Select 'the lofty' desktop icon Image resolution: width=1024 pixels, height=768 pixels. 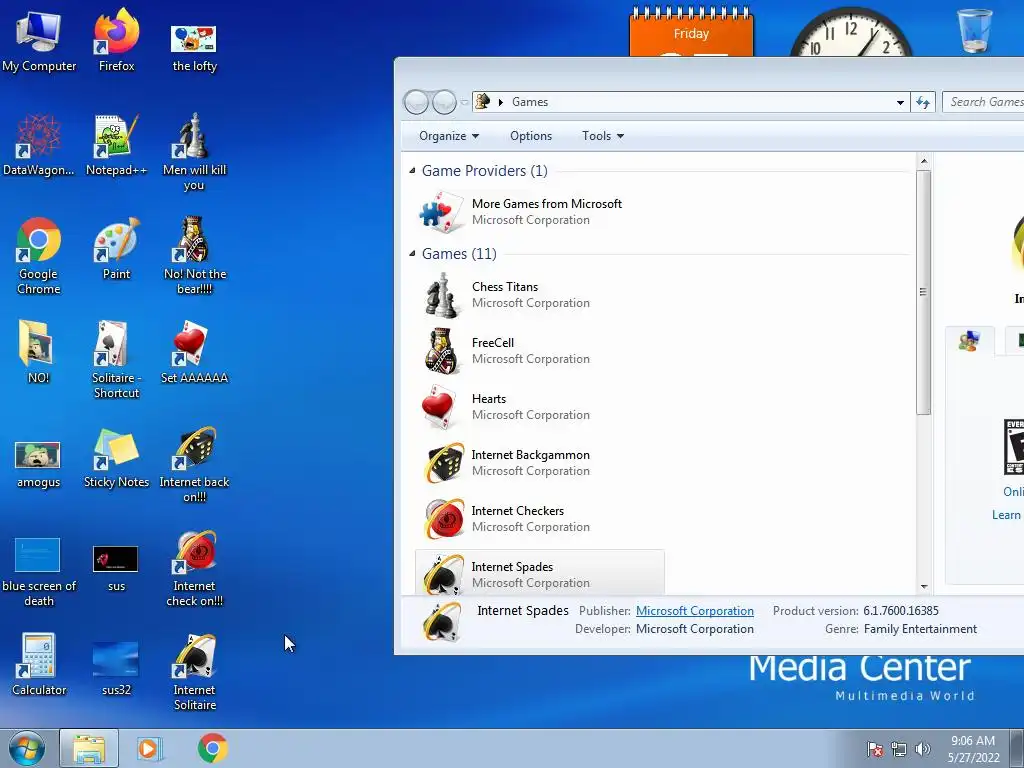click(194, 46)
